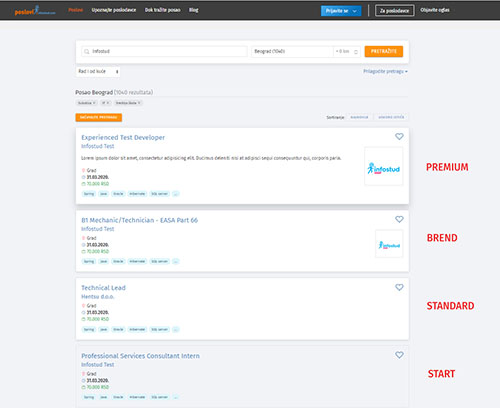Change the +0 km distance selector
Image resolution: width=500 pixels, height=408 pixels.
347,51
